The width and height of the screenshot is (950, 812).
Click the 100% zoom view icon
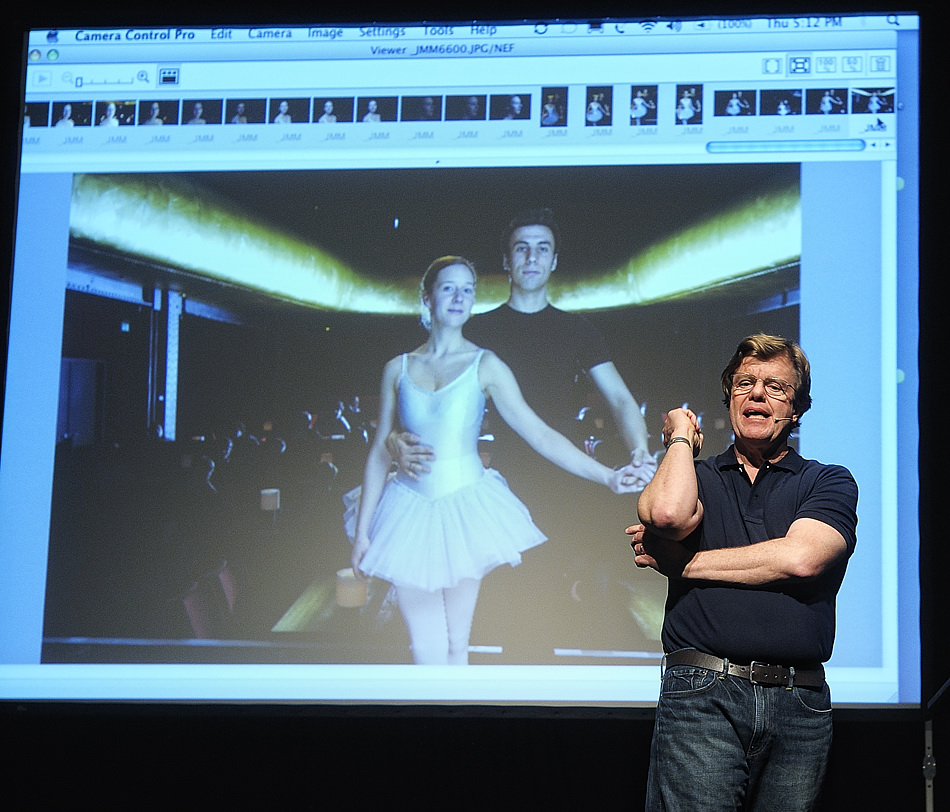click(826, 65)
